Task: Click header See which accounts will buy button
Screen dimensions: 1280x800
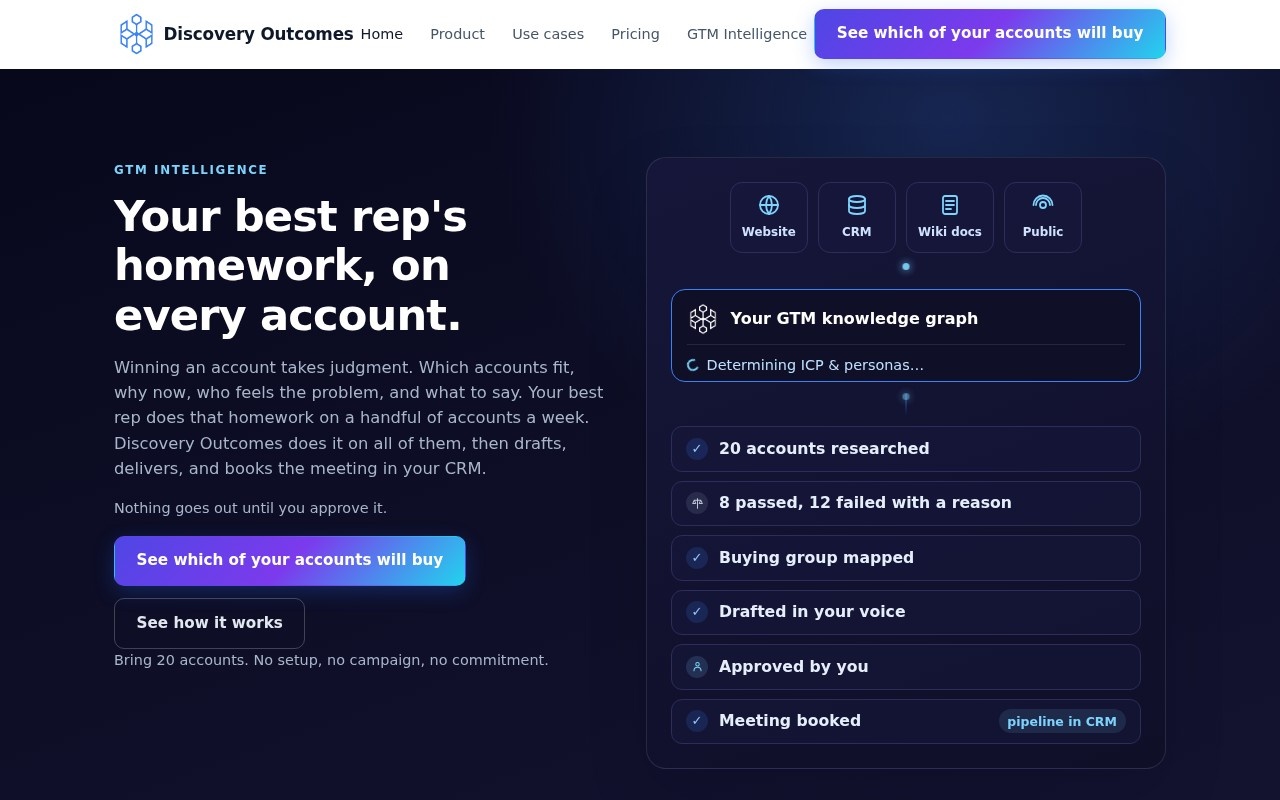Action: click(x=990, y=34)
